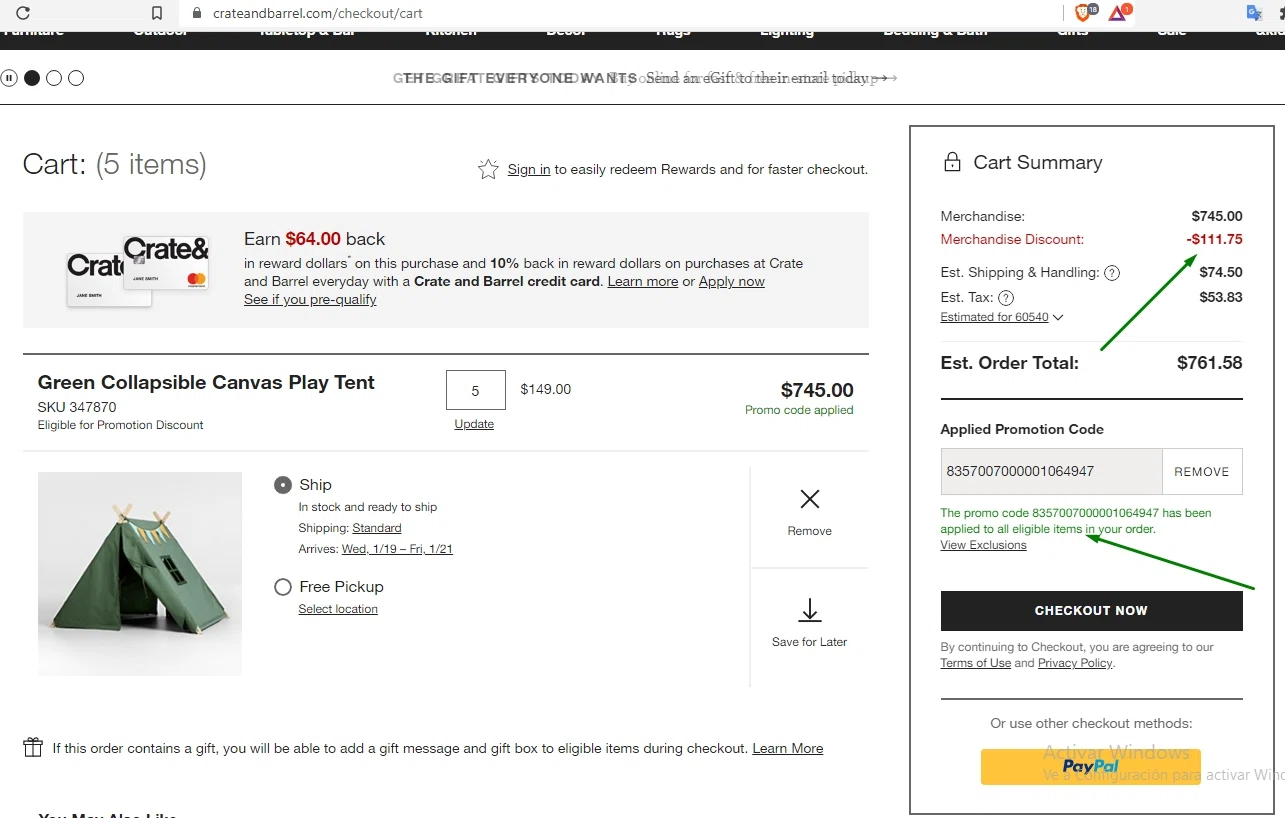Select the Ship radio option
1285x818 pixels.
pos(283,485)
